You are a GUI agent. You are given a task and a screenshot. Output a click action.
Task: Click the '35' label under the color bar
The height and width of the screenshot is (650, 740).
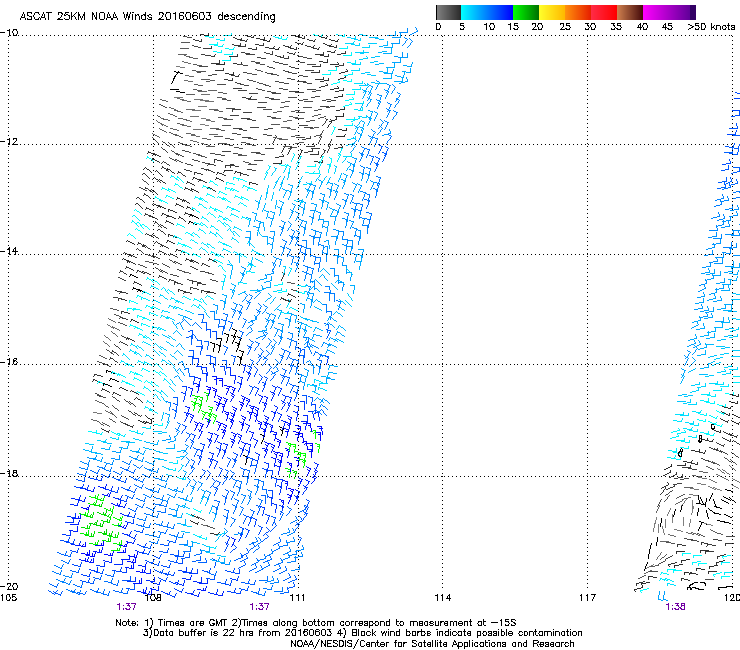pyautogui.click(x=616, y=27)
